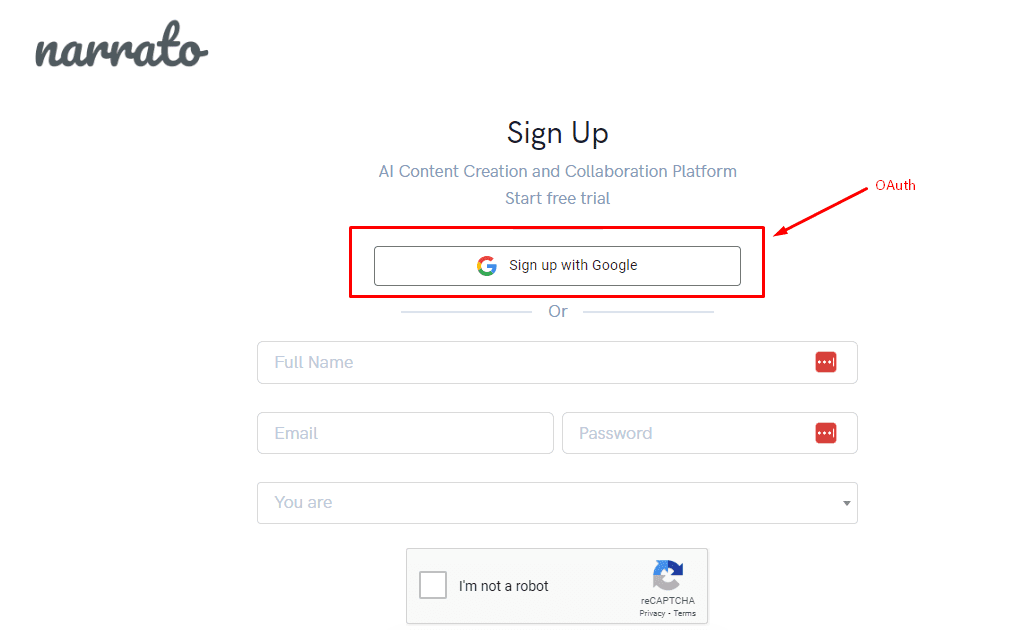This screenshot has width=1017, height=630.
Task: Sign up with Google button
Action: click(x=557, y=266)
